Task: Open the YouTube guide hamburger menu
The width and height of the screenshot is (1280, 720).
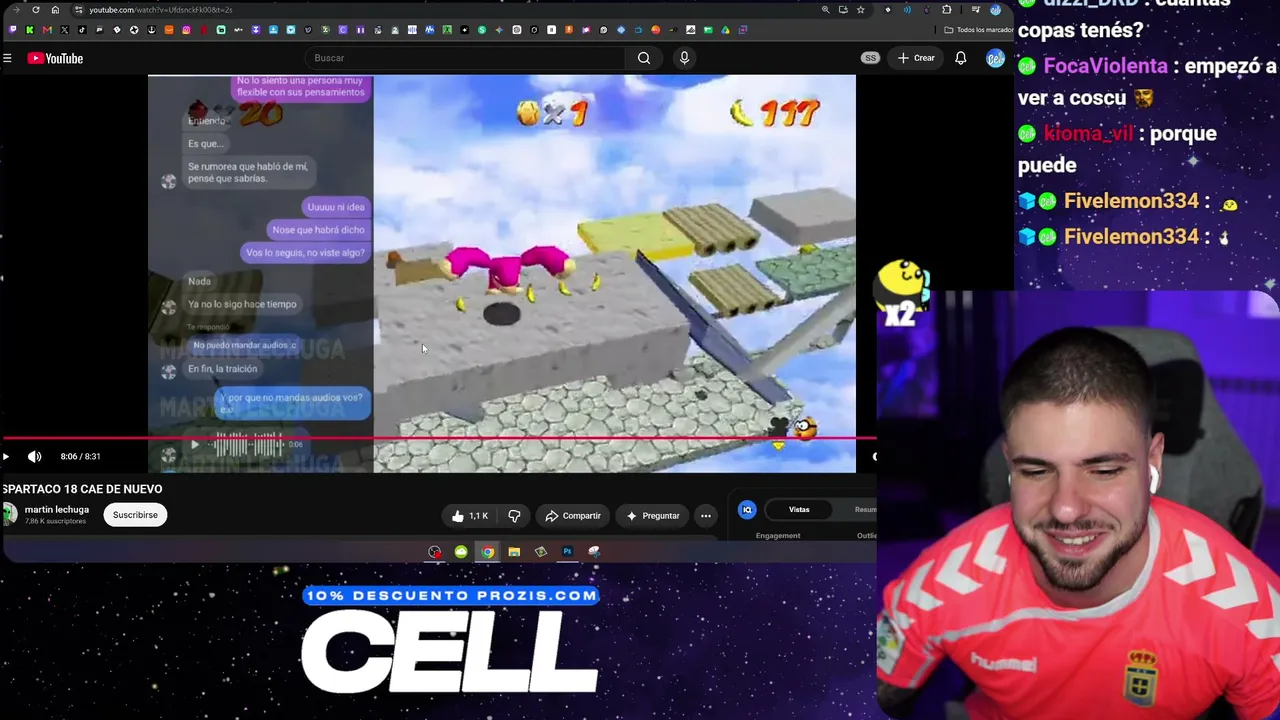Action: [7, 58]
